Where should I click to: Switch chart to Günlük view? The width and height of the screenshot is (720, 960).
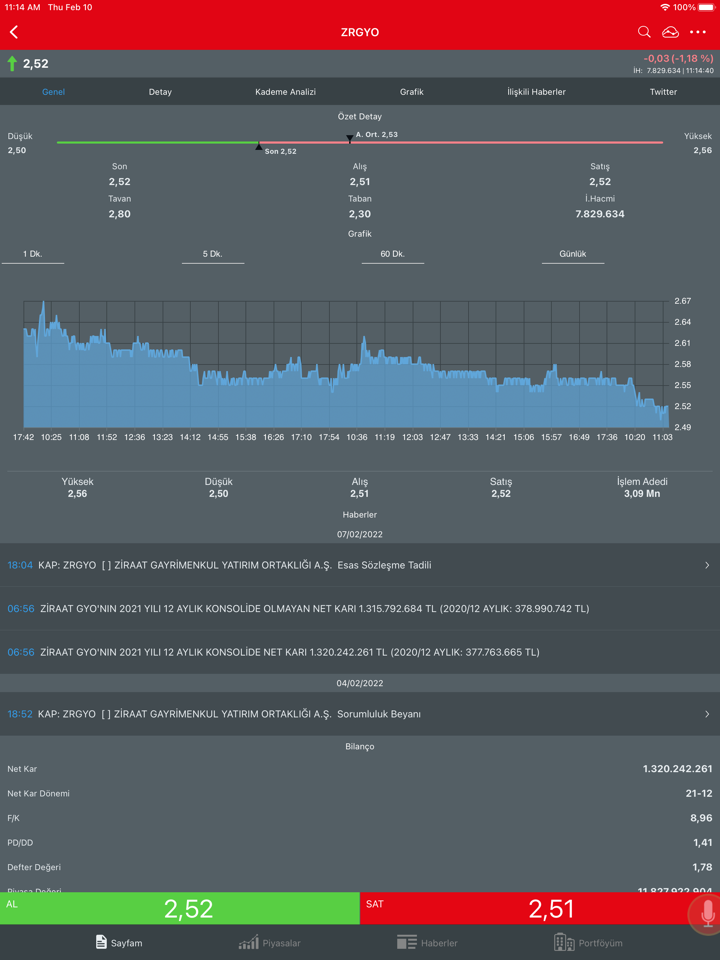pyautogui.click(x=572, y=254)
